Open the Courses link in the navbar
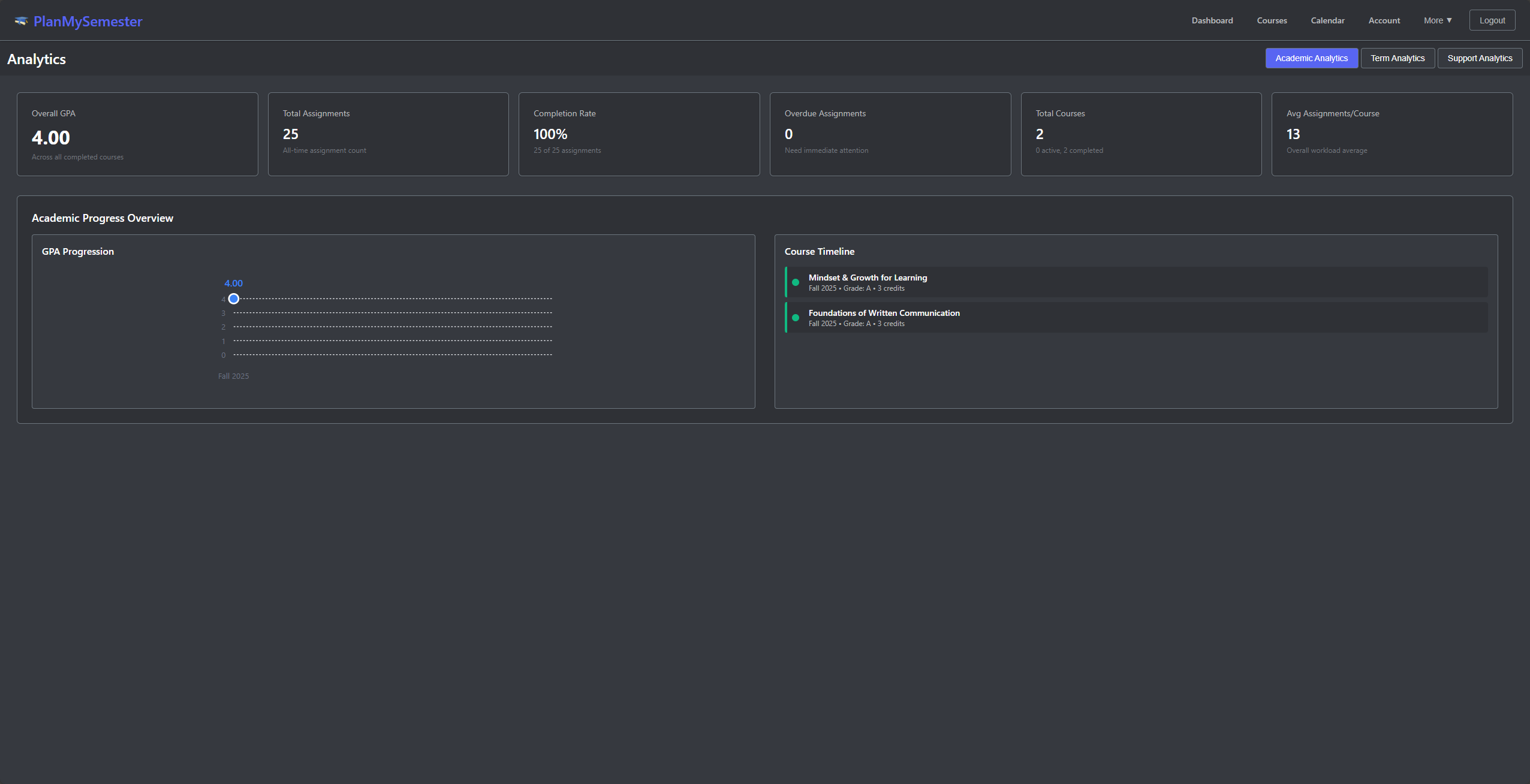 [1272, 20]
